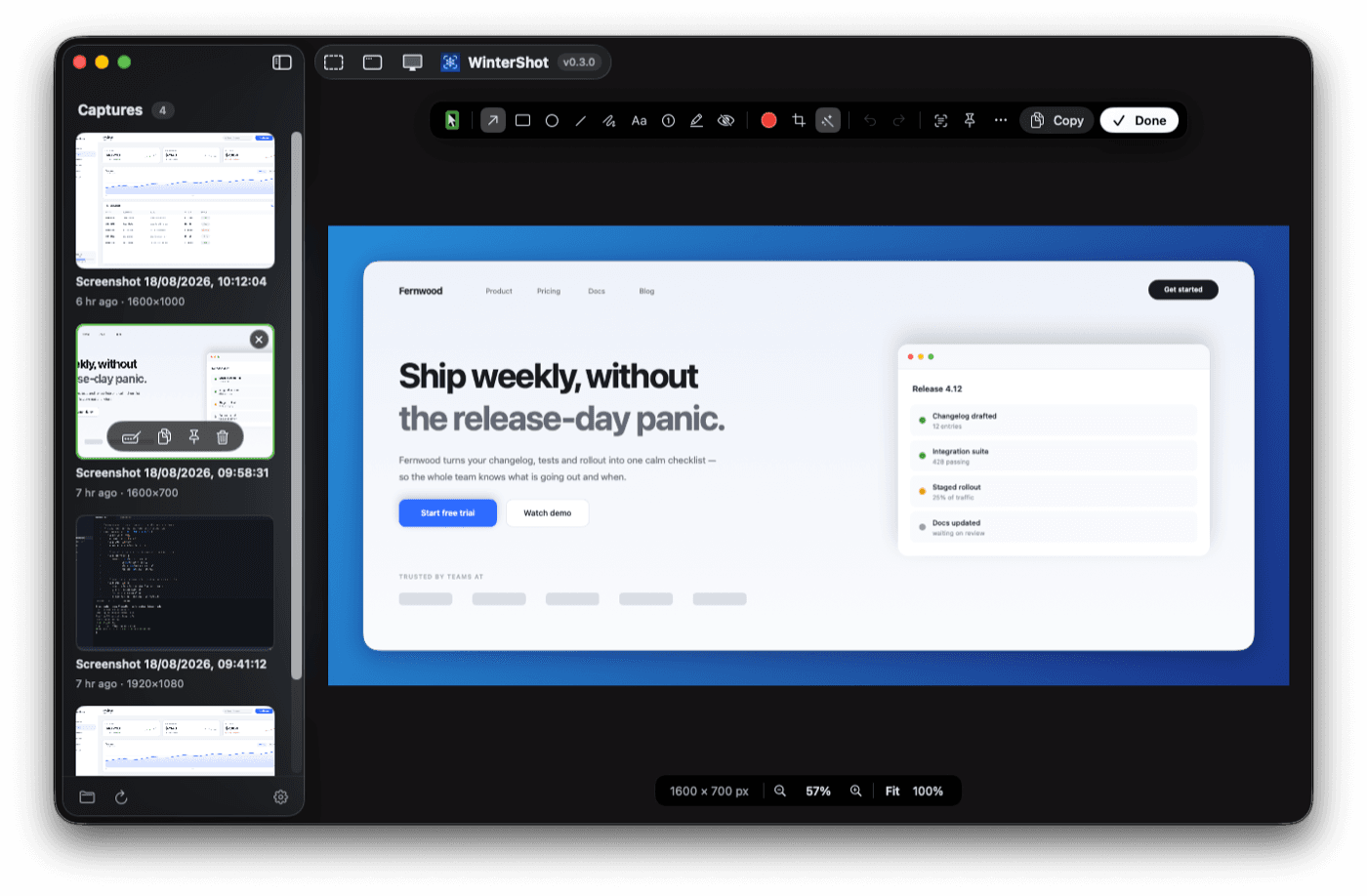Select the Rectangle shape tool

click(522, 120)
